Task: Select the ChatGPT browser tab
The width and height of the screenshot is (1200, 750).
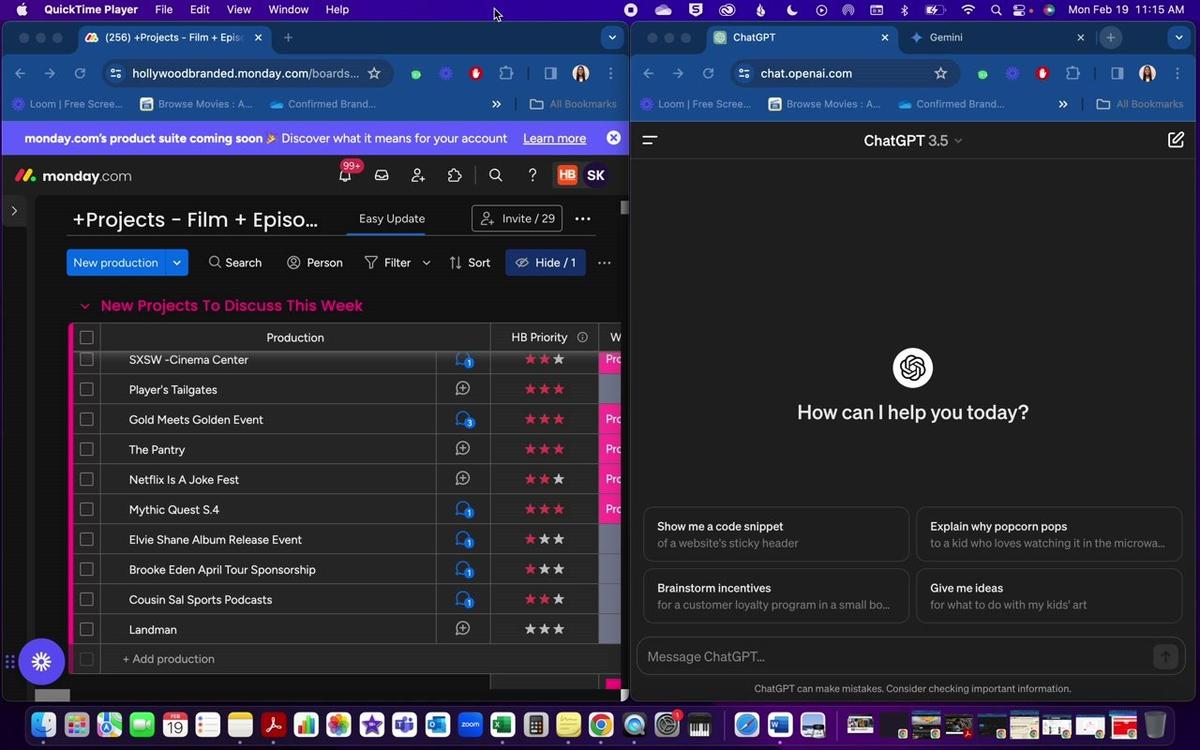Action: [800, 37]
